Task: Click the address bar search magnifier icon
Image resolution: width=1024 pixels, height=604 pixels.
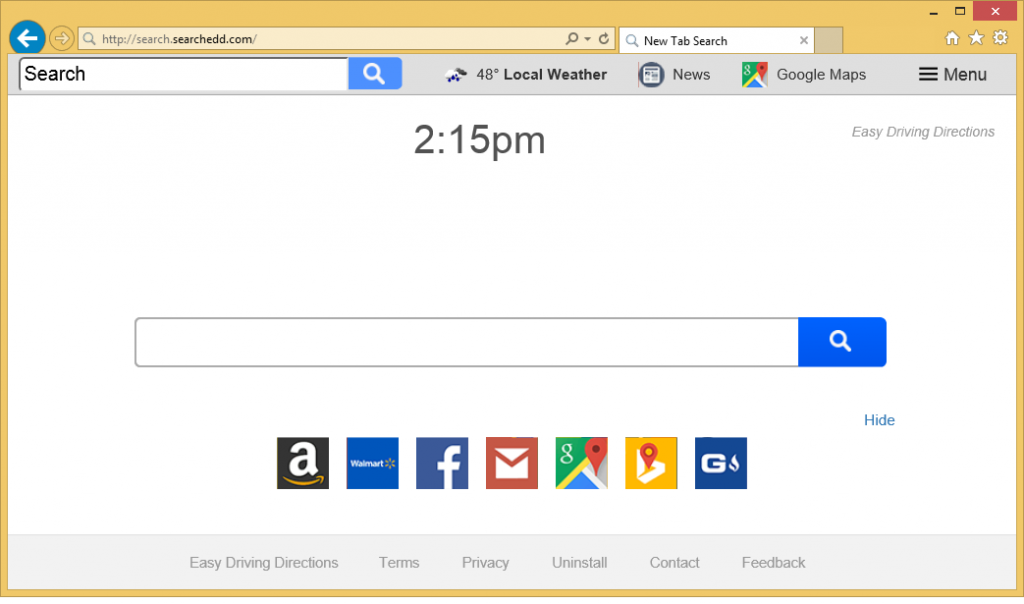Action: pos(571,39)
